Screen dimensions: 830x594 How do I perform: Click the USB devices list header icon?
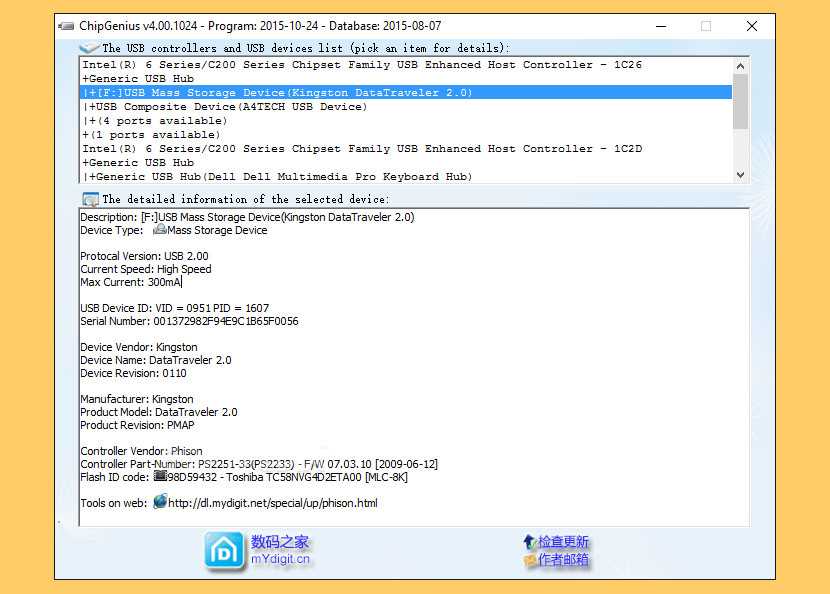[x=89, y=48]
